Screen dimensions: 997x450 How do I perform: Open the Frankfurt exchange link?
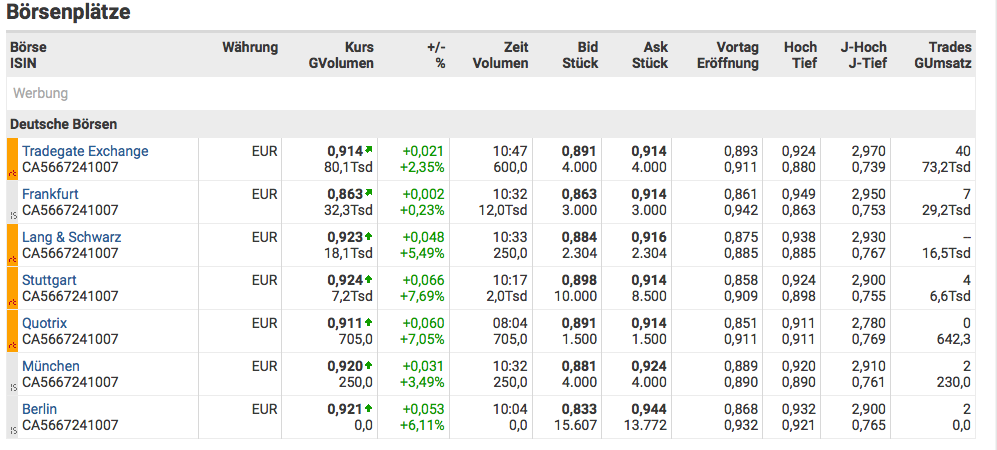[50, 194]
